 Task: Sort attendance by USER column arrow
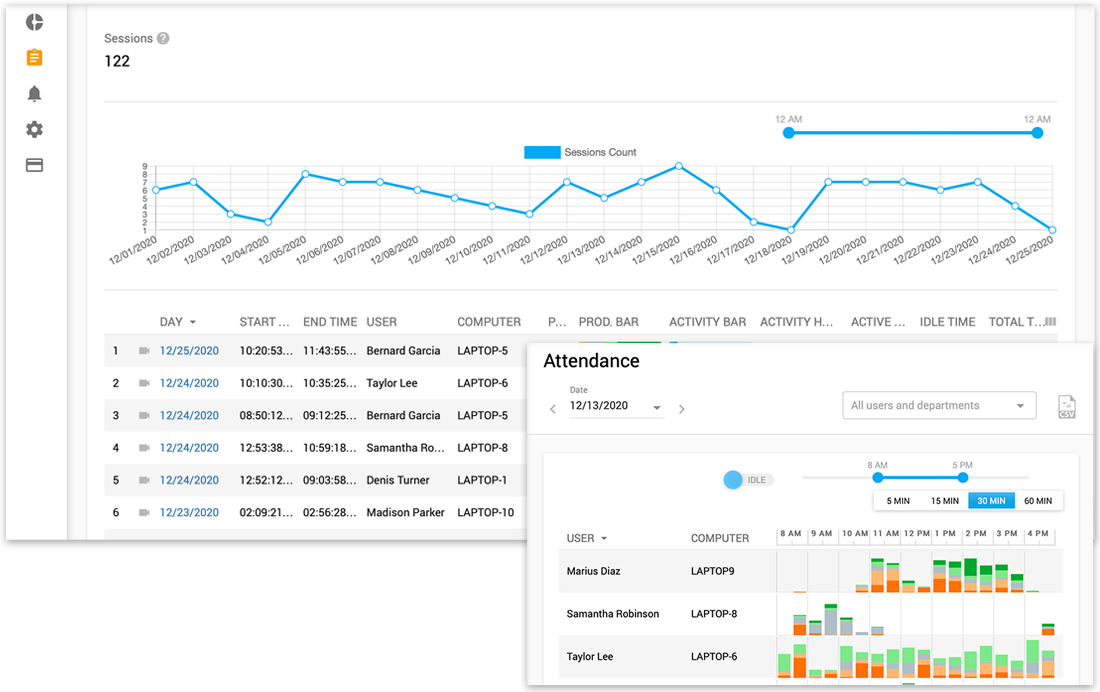coord(604,538)
